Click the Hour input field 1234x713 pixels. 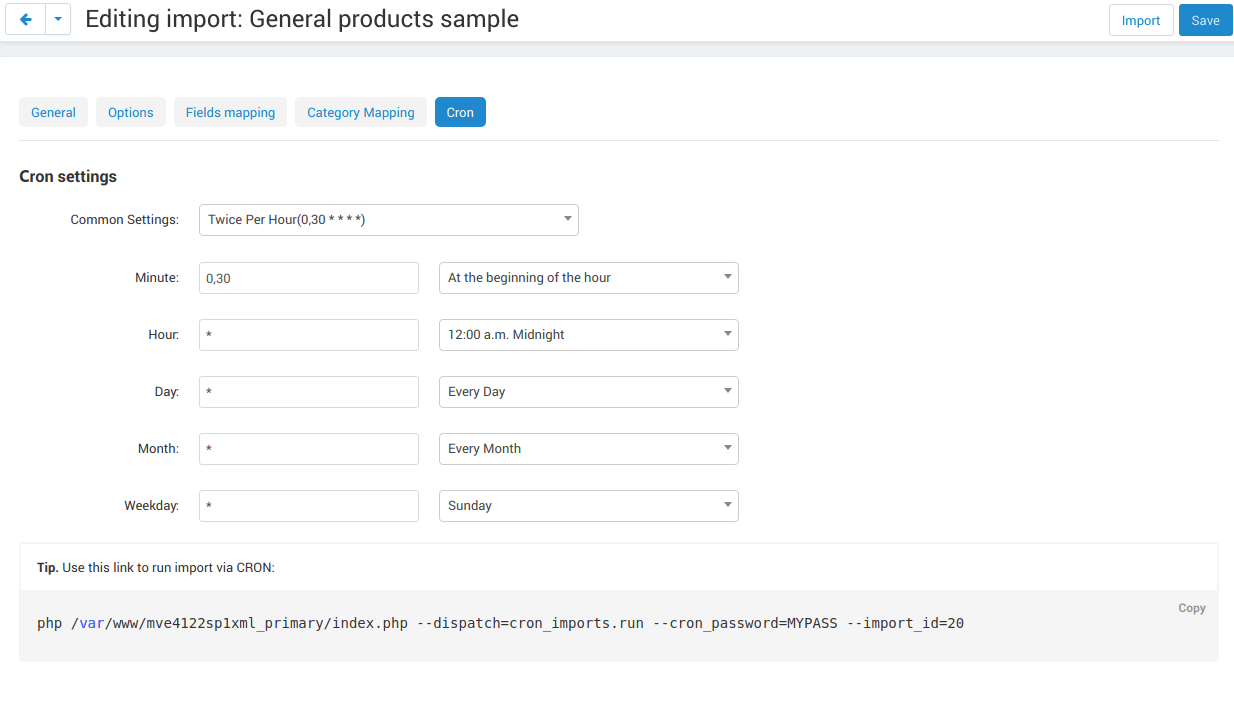(309, 335)
